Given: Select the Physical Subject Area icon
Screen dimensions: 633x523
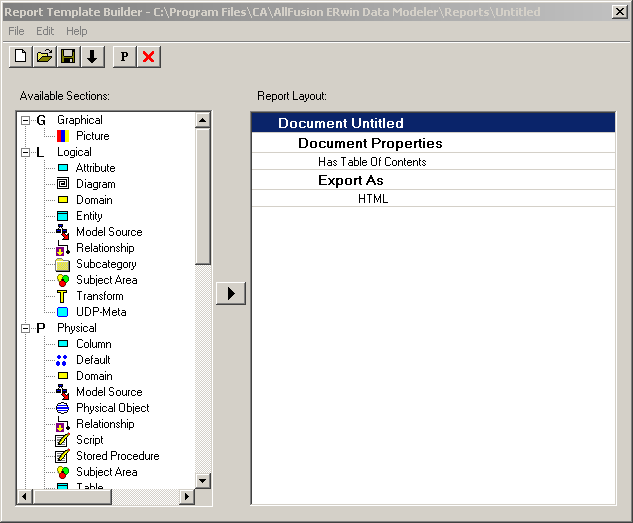Looking at the screenshot, I should [63, 472].
